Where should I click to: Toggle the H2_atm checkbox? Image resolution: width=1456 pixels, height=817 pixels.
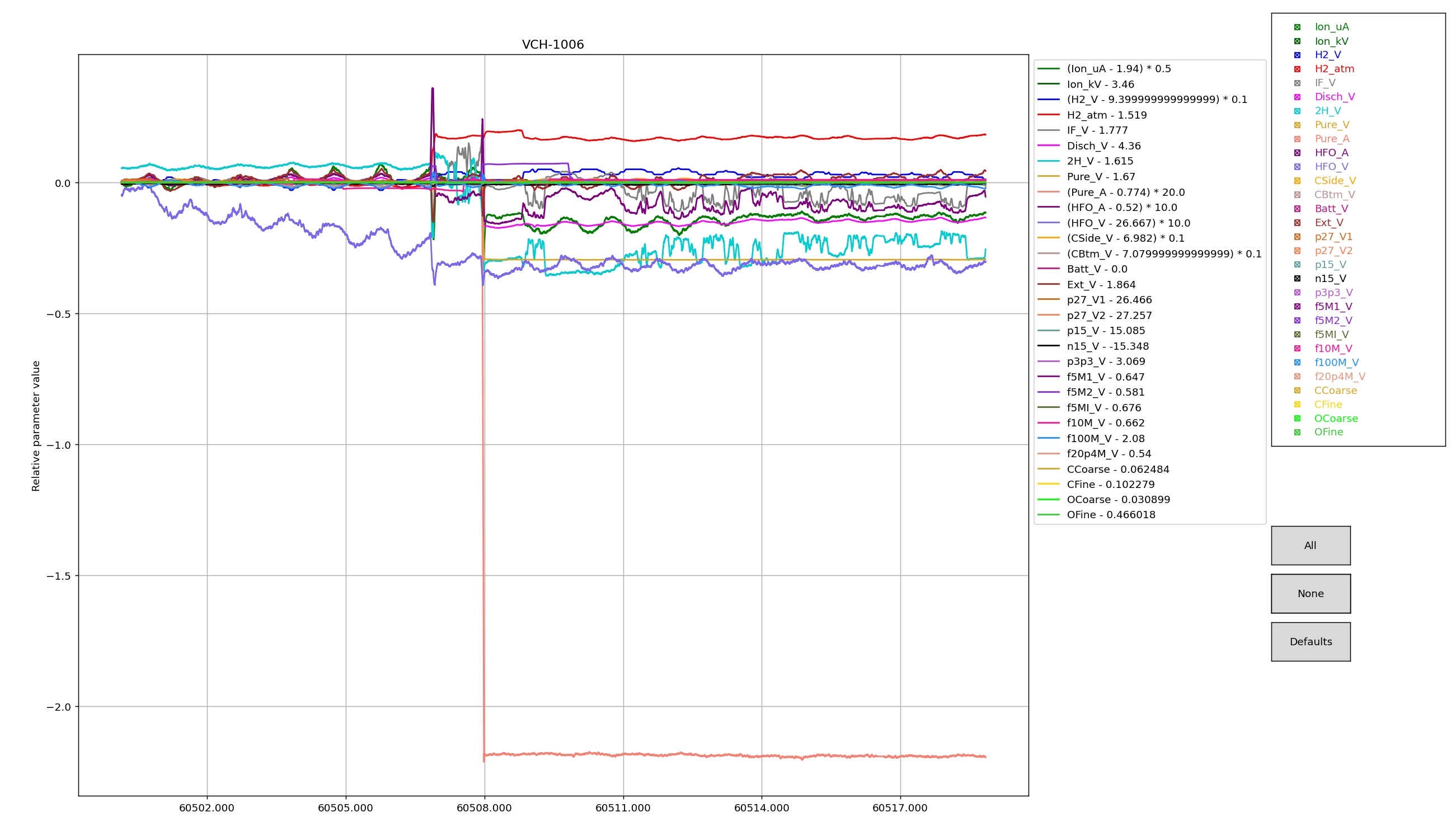pyautogui.click(x=1297, y=69)
